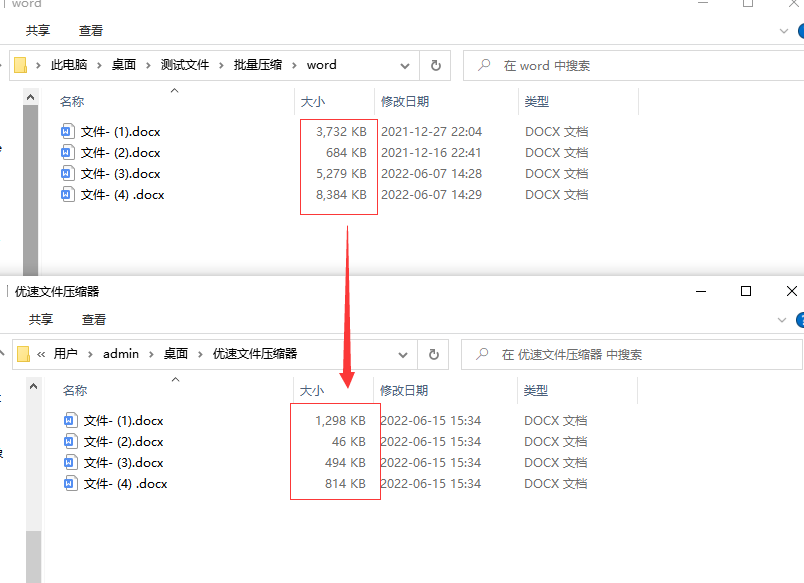Go to admin in 优速文件压缩器 breadcrumb
Viewport: 804px width, 583px height.
pos(120,354)
